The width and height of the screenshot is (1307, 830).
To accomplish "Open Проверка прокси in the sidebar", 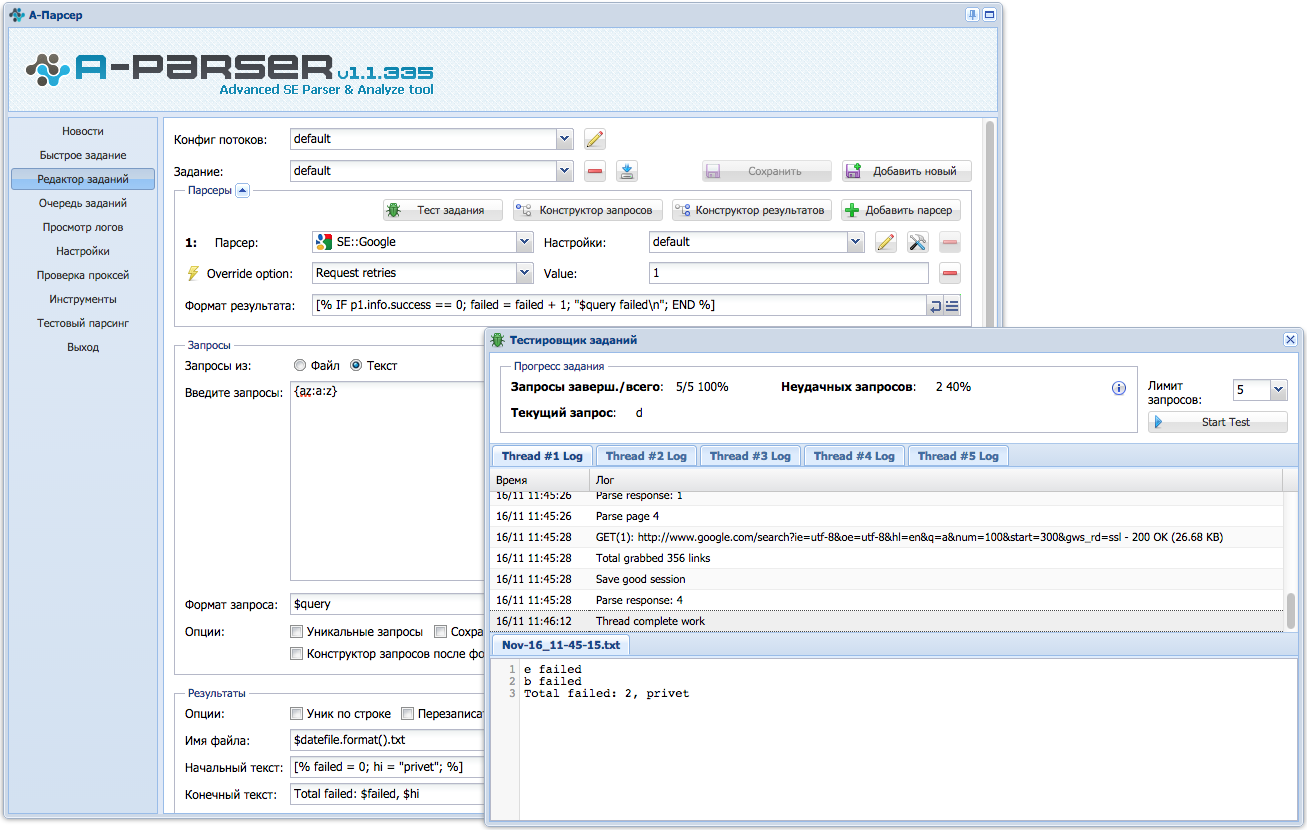I will tap(83, 275).
